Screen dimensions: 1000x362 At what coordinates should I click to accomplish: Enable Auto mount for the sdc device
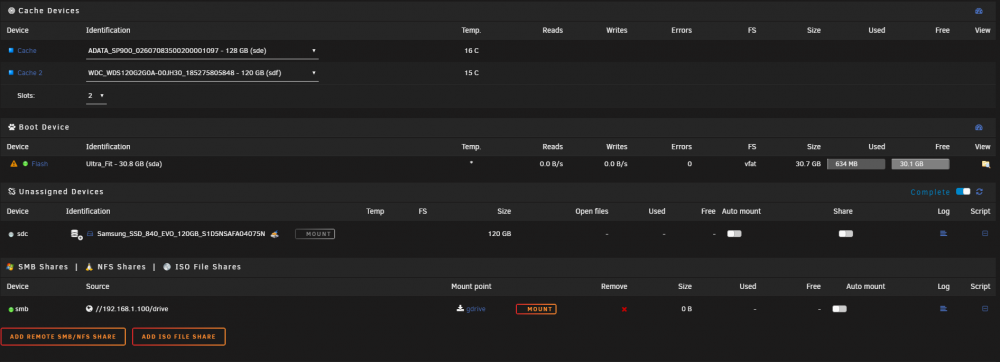click(734, 234)
